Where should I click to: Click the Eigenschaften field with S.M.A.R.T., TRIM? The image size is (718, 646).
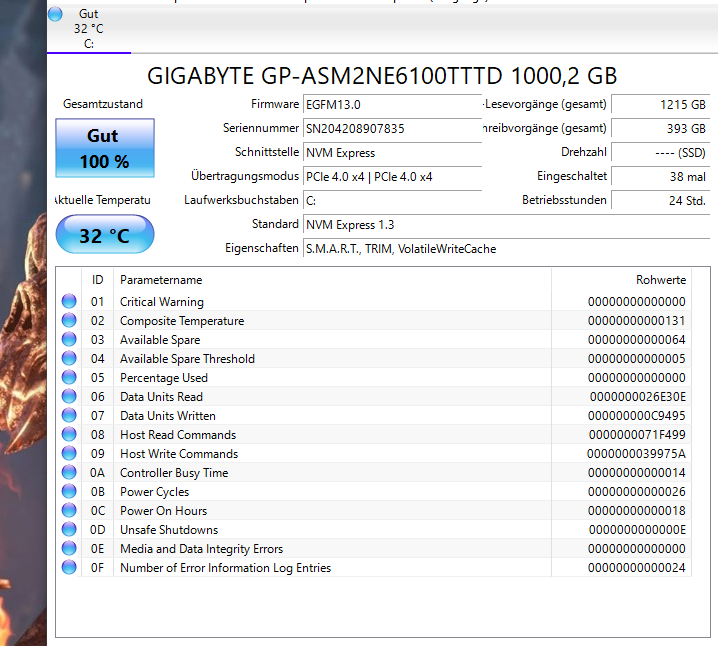coord(506,249)
